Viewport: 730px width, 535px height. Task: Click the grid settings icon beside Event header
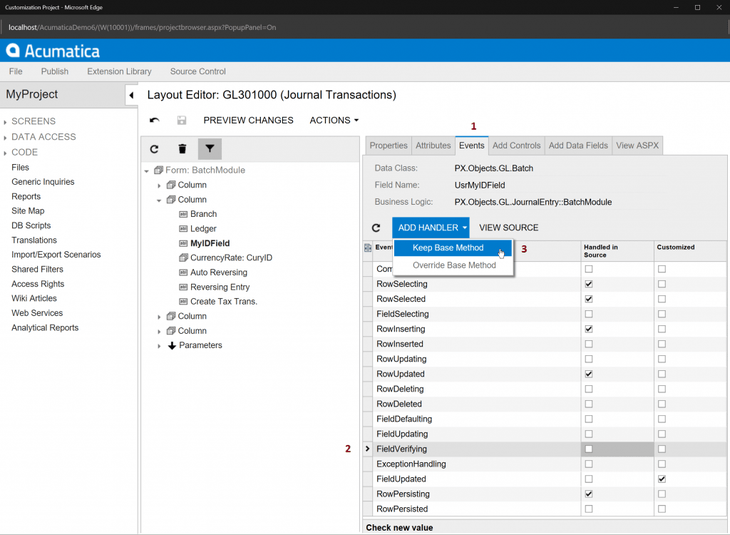click(368, 248)
